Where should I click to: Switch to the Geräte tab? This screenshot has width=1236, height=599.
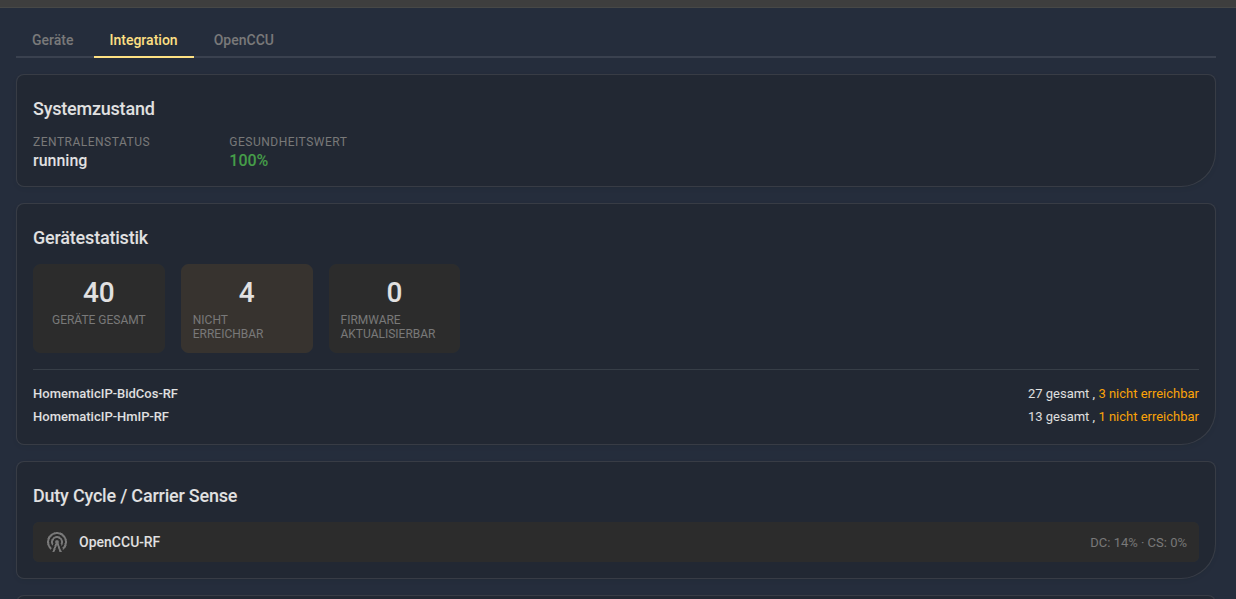(53, 40)
